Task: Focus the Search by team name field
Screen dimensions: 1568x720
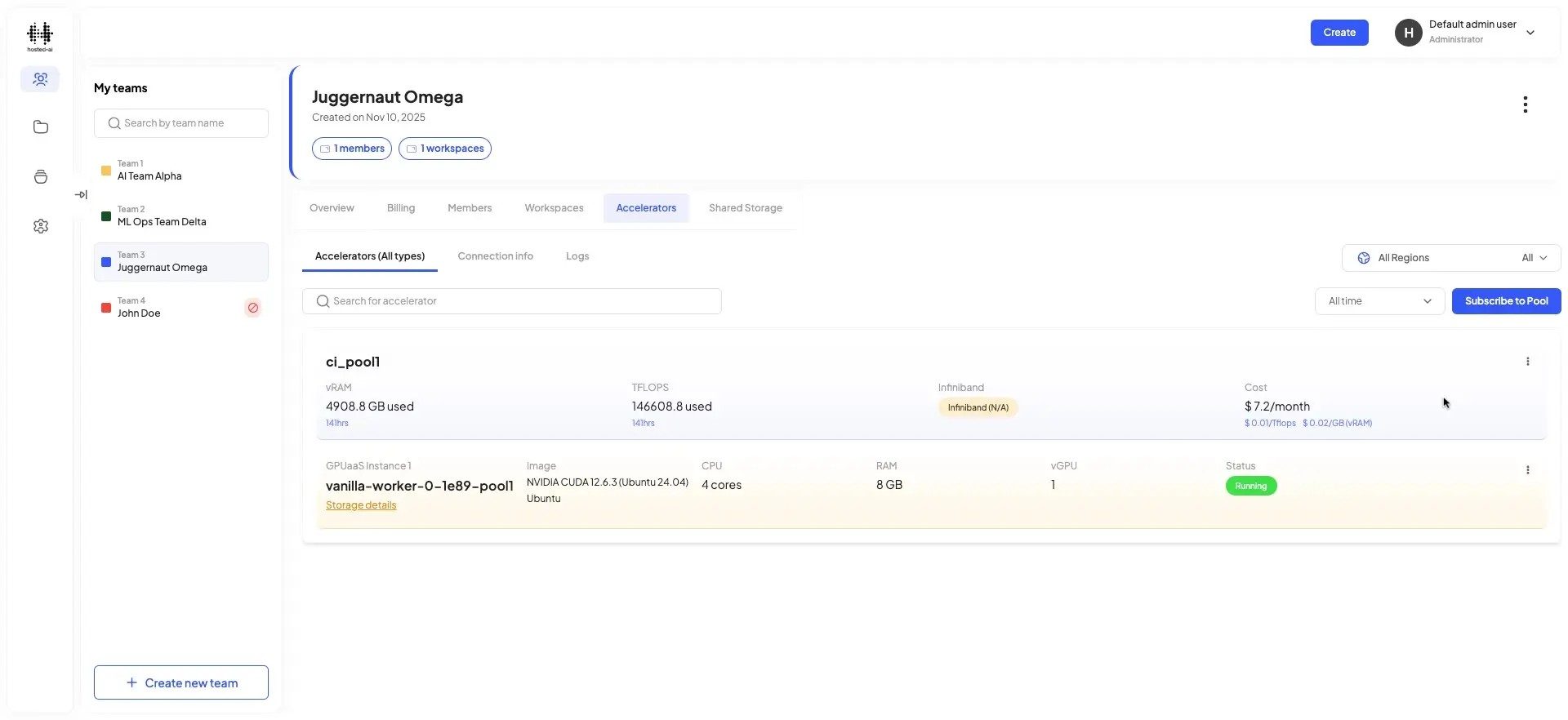Action: [x=181, y=123]
